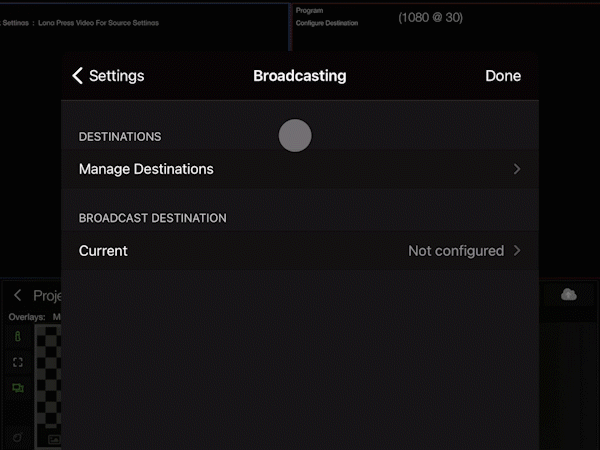Click the bottom-left sidebar icon
This screenshot has width=600, height=450.
[x=17, y=438]
